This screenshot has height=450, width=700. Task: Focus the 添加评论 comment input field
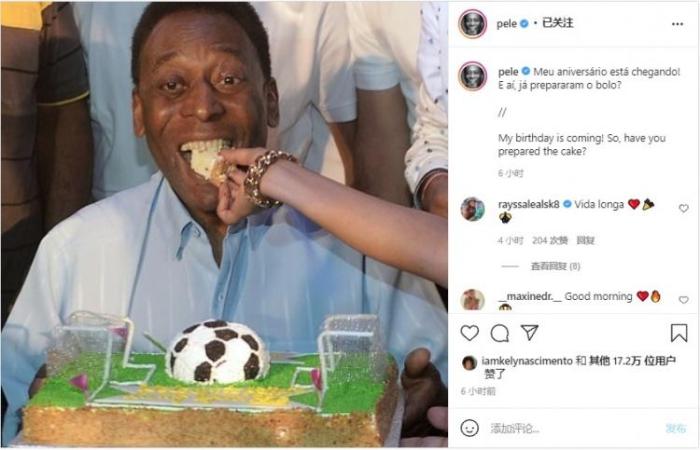coord(560,428)
